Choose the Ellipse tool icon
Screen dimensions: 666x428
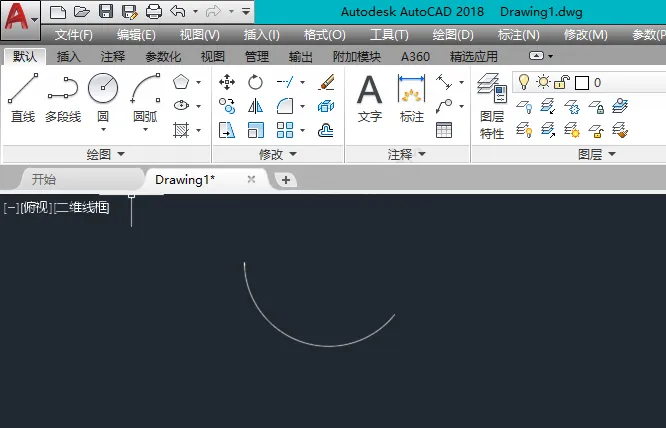coord(181,105)
